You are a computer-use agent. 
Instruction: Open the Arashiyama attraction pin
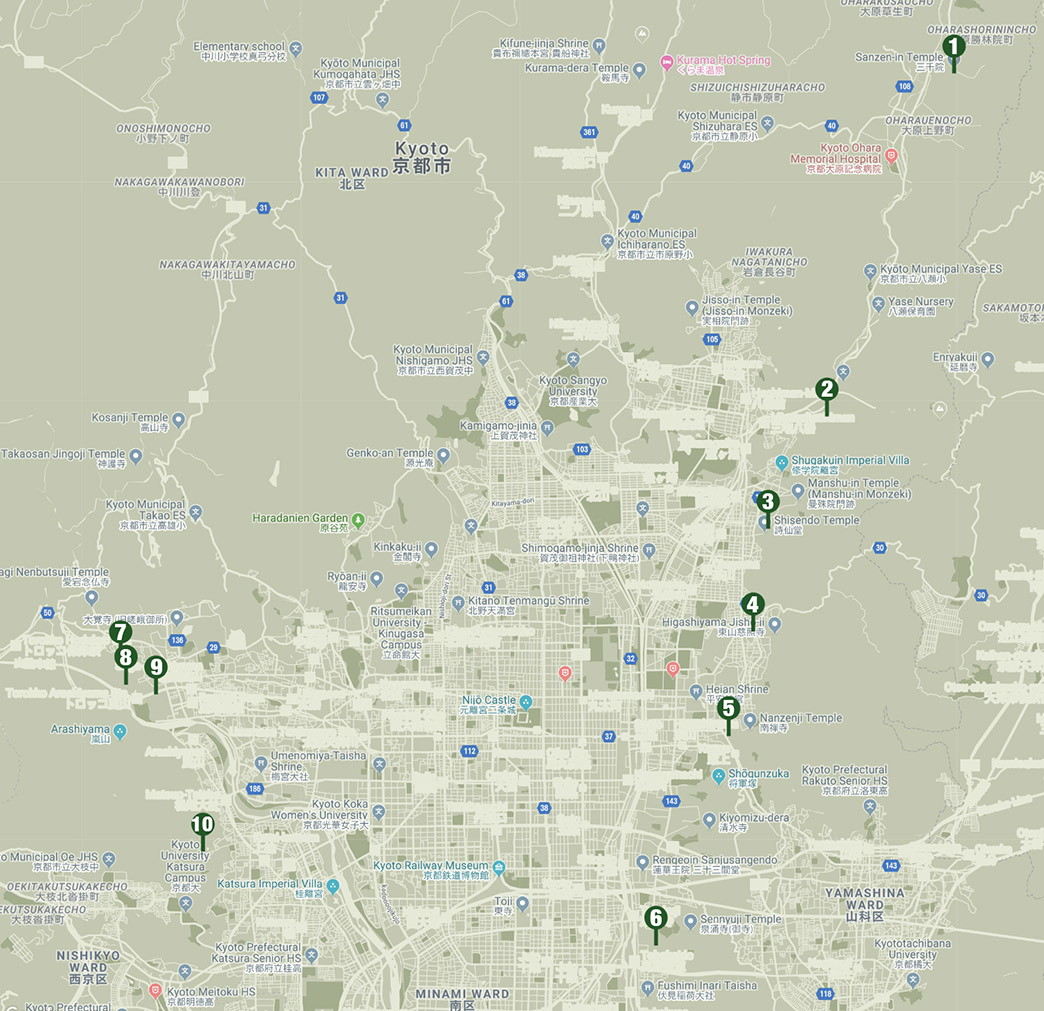point(120,732)
